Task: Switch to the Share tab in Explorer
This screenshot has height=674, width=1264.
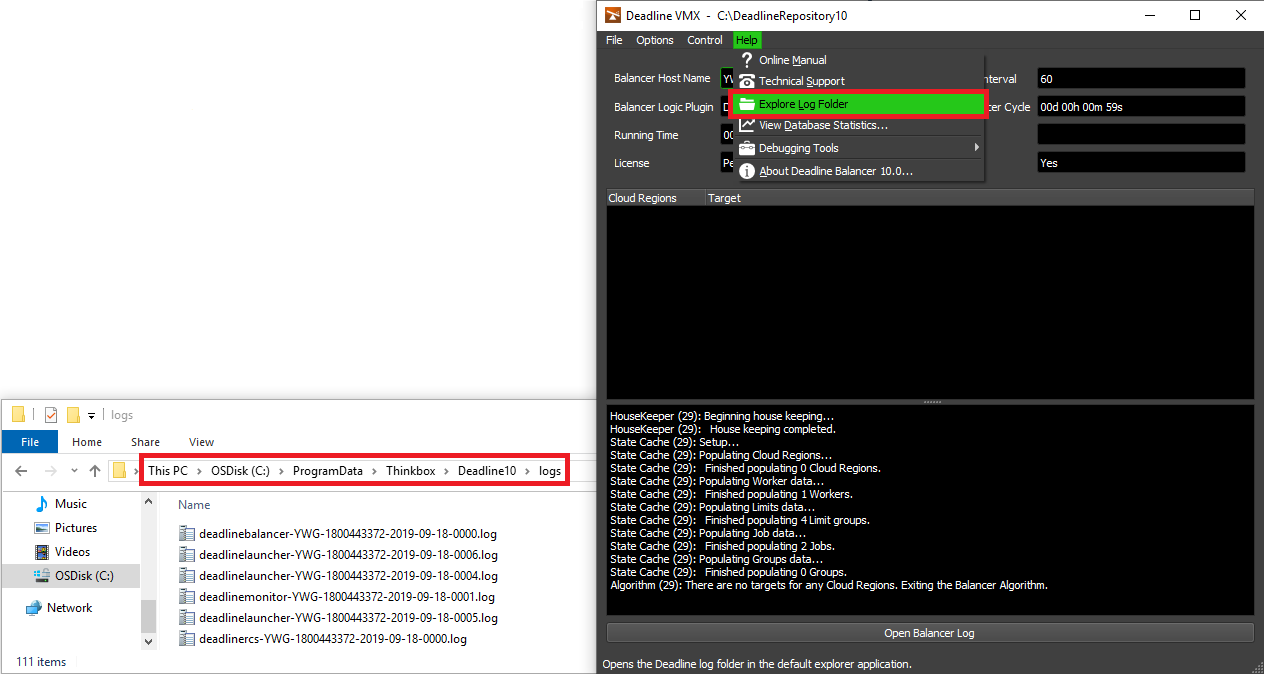Action: point(145,442)
